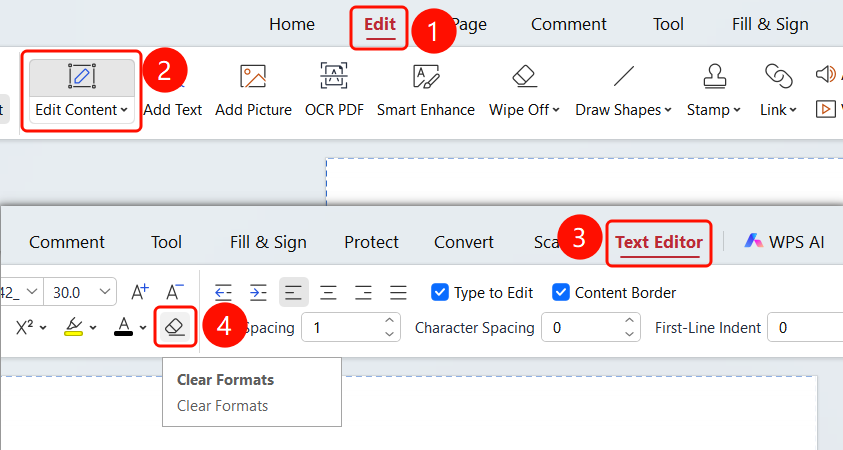Screen dimensions: 843x450
Task: Increase font size with A+ icon
Action: 140,292
